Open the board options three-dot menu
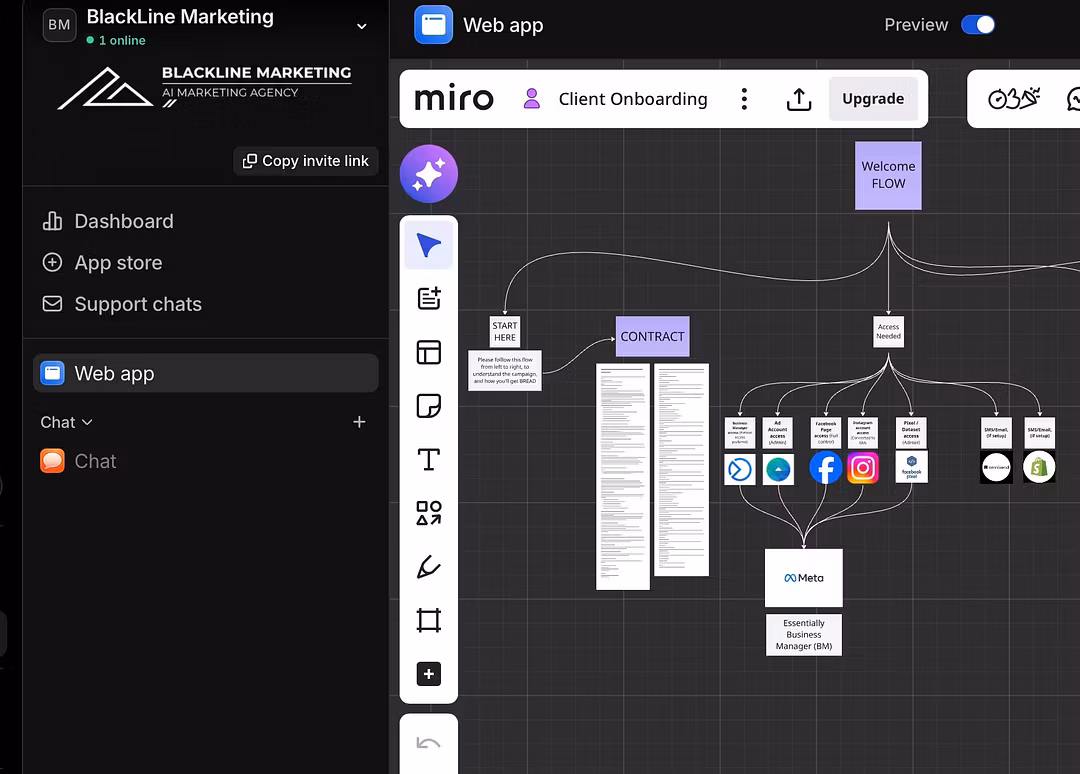 [744, 99]
